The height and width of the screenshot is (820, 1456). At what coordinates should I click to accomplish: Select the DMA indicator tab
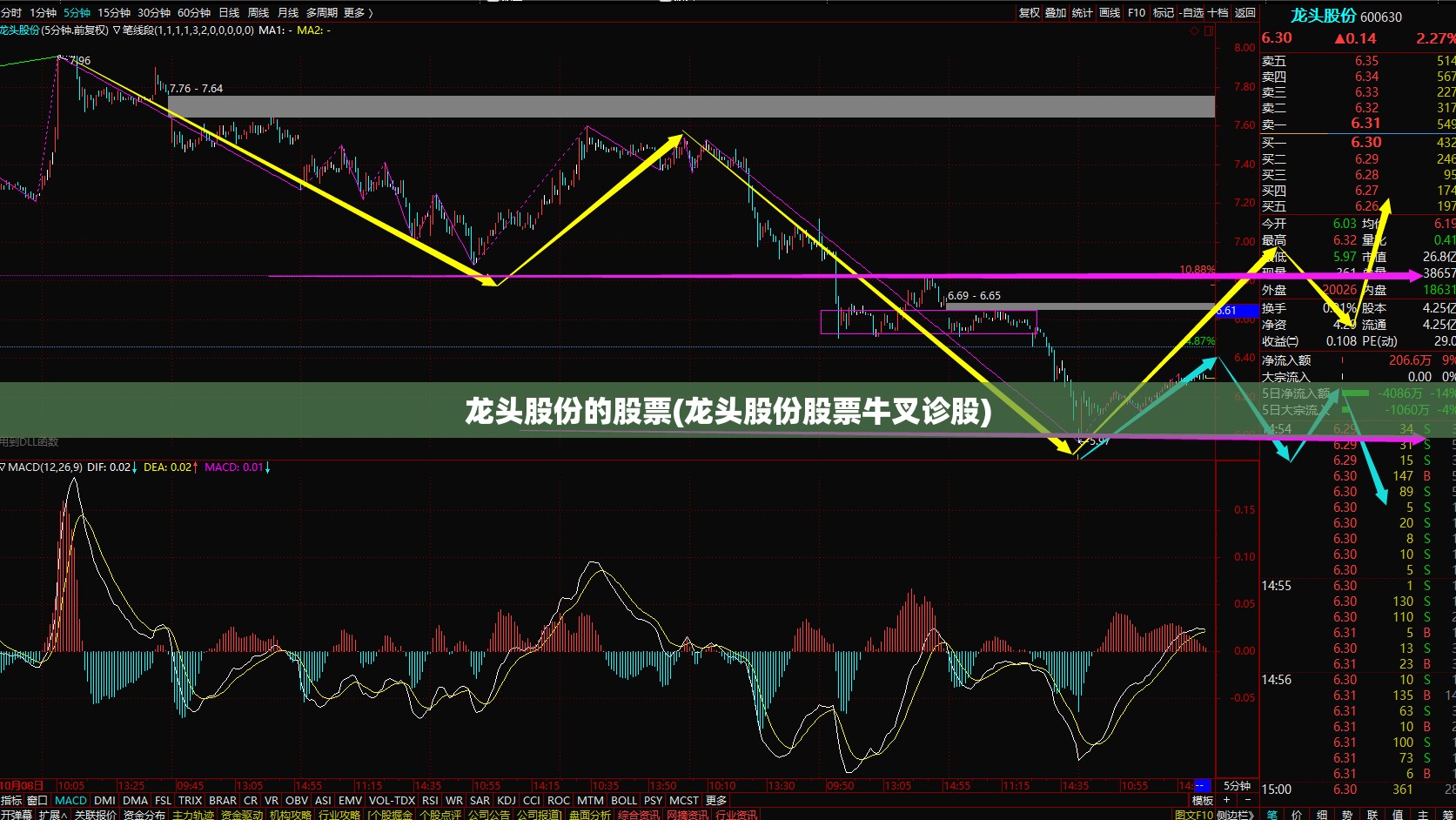click(135, 800)
